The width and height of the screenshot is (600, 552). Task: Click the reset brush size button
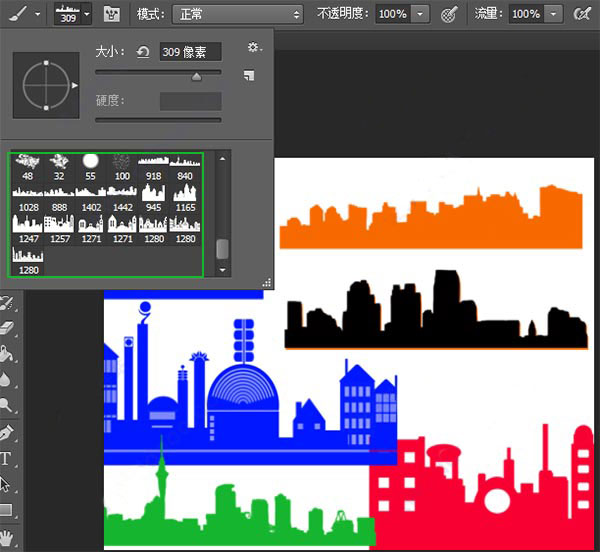click(x=144, y=51)
